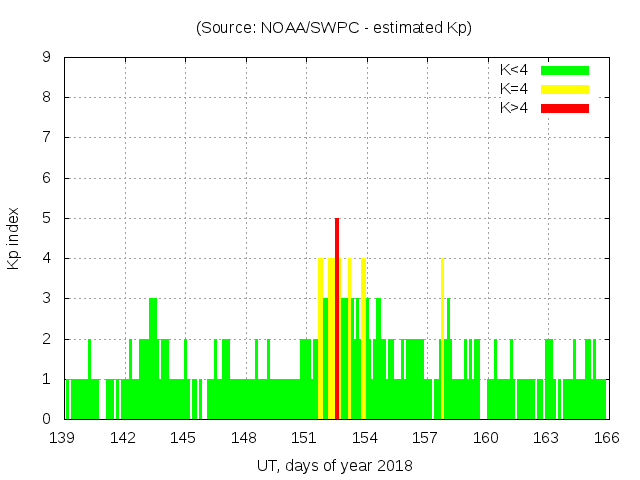Select the K=4 legend text label
The width and height of the screenshot is (640, 480).
514,89
